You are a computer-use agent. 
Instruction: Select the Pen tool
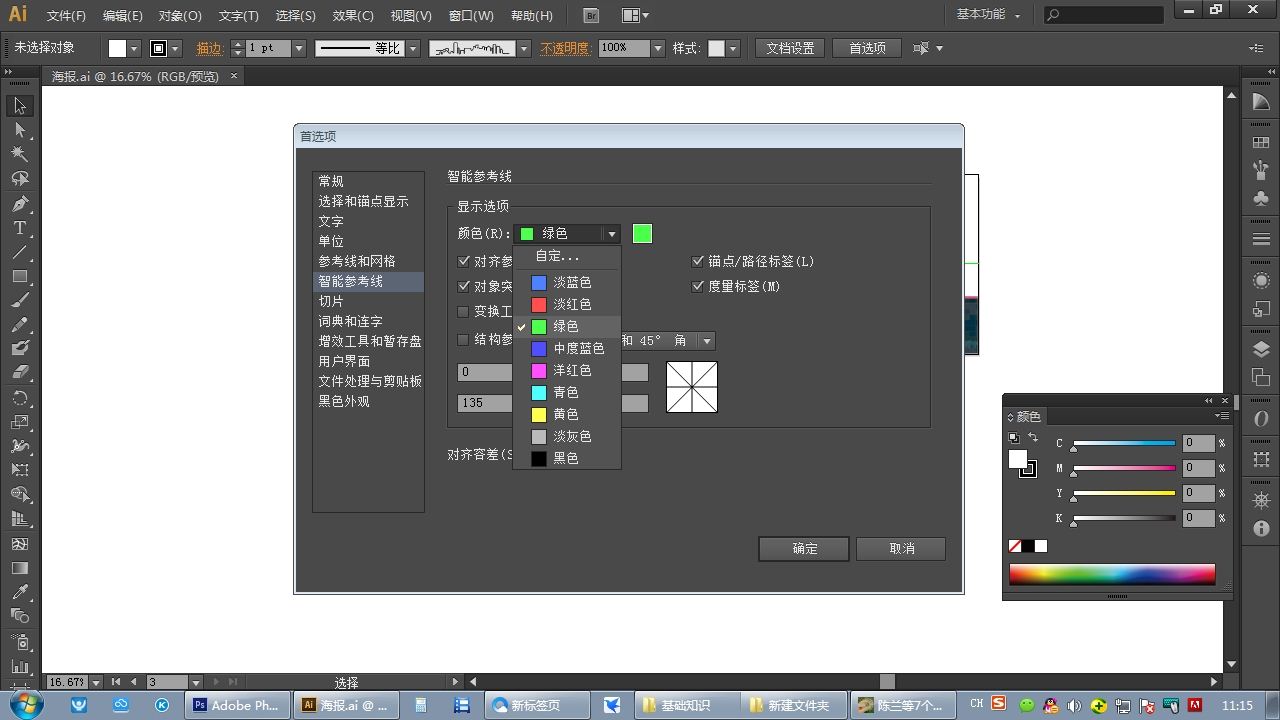(x=19, y=203)
